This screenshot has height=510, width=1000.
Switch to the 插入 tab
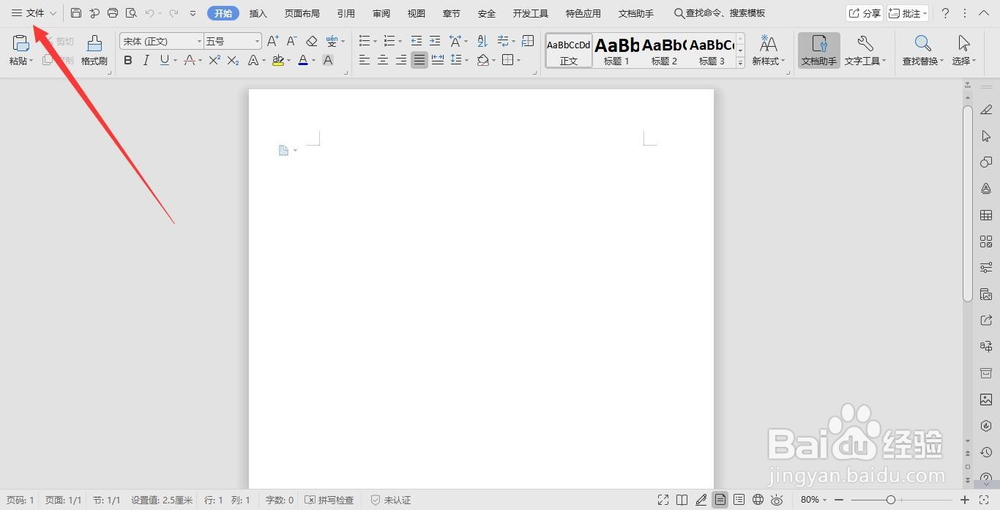[258, 13]
